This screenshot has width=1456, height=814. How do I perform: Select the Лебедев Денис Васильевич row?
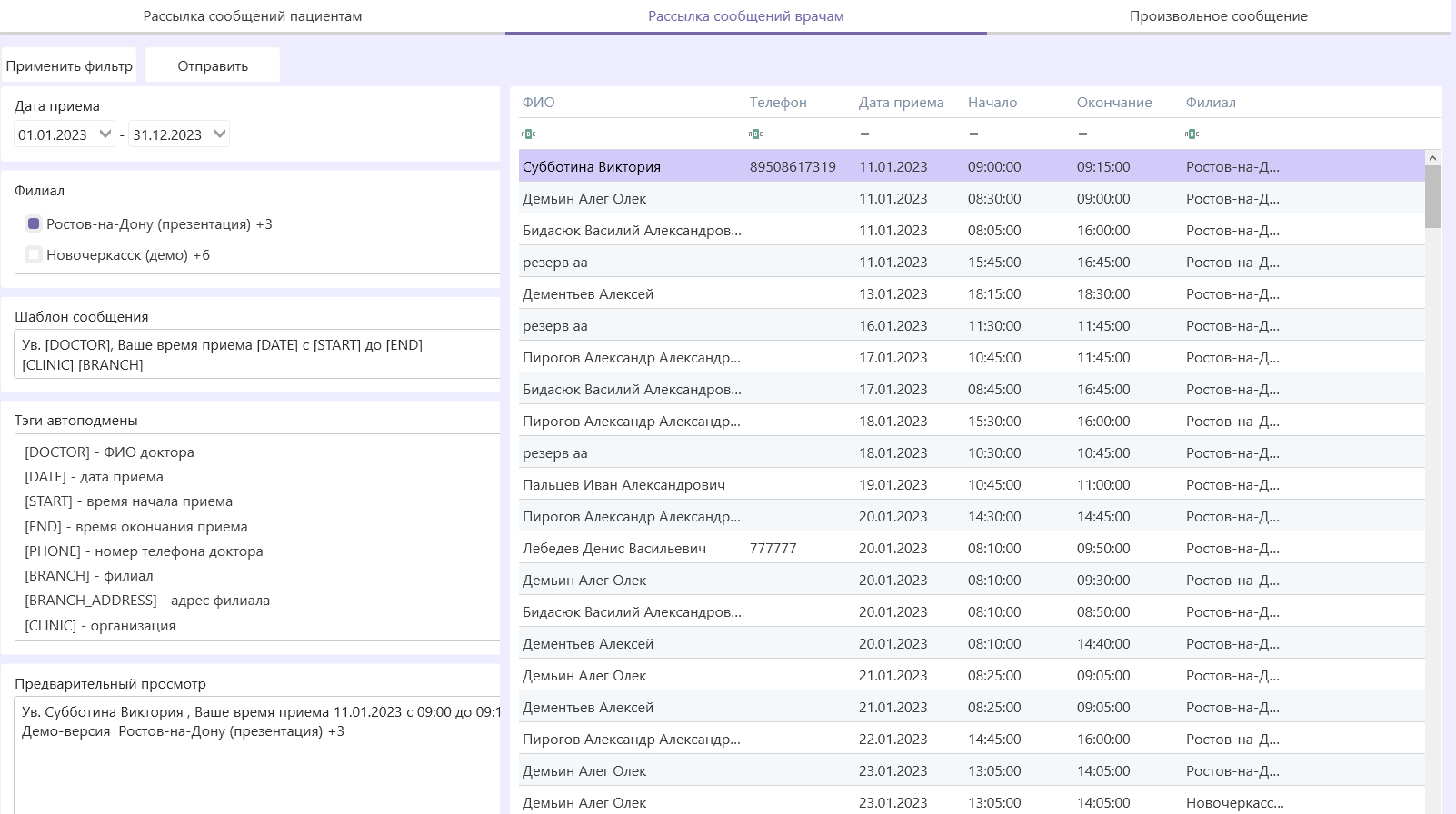[972, 548]
